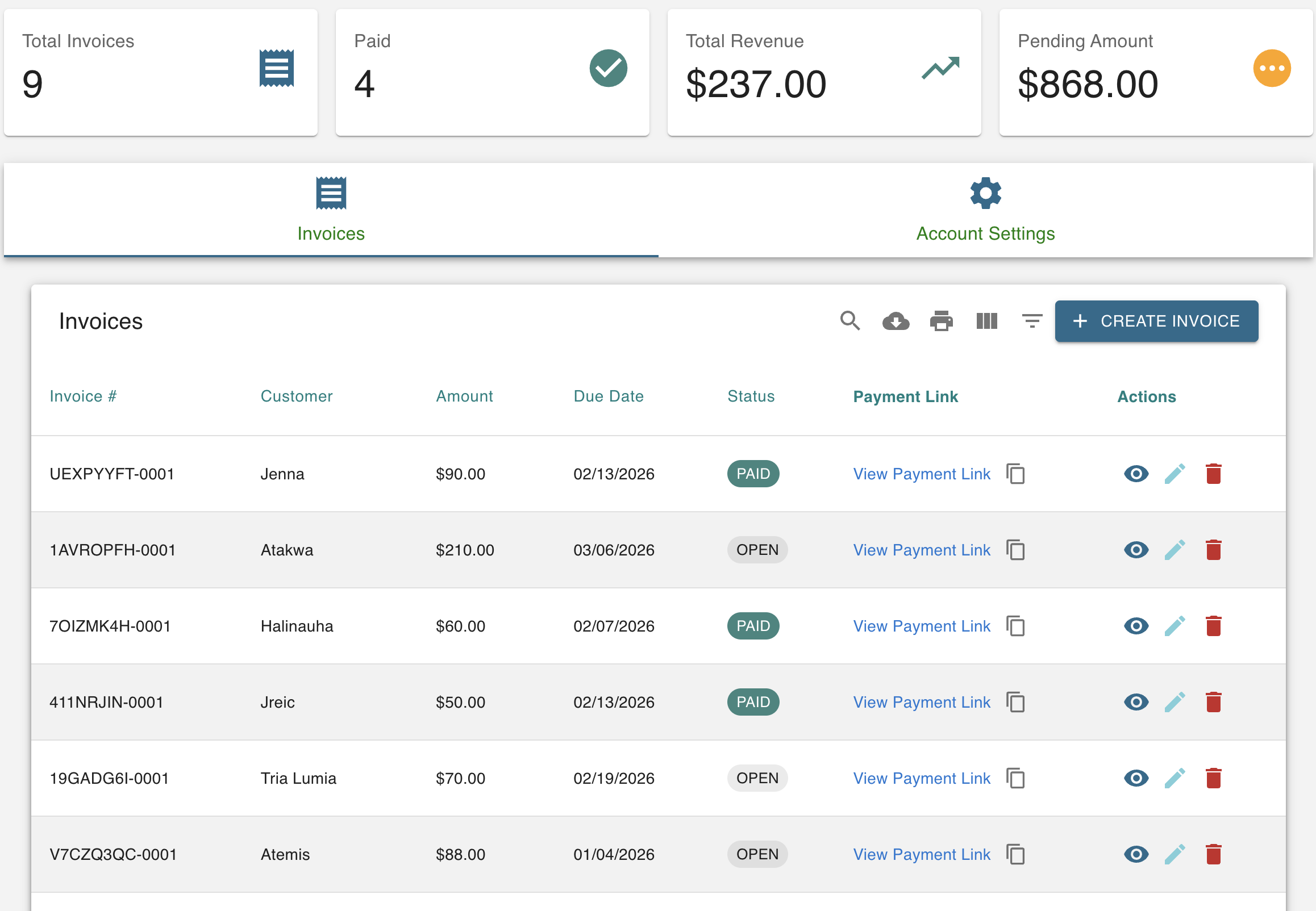Screen dimensions: 1316x911
Task: Click the ellipsis icon on Pending Amount card
Action: pyautogui.click(x=1272, y=68)
